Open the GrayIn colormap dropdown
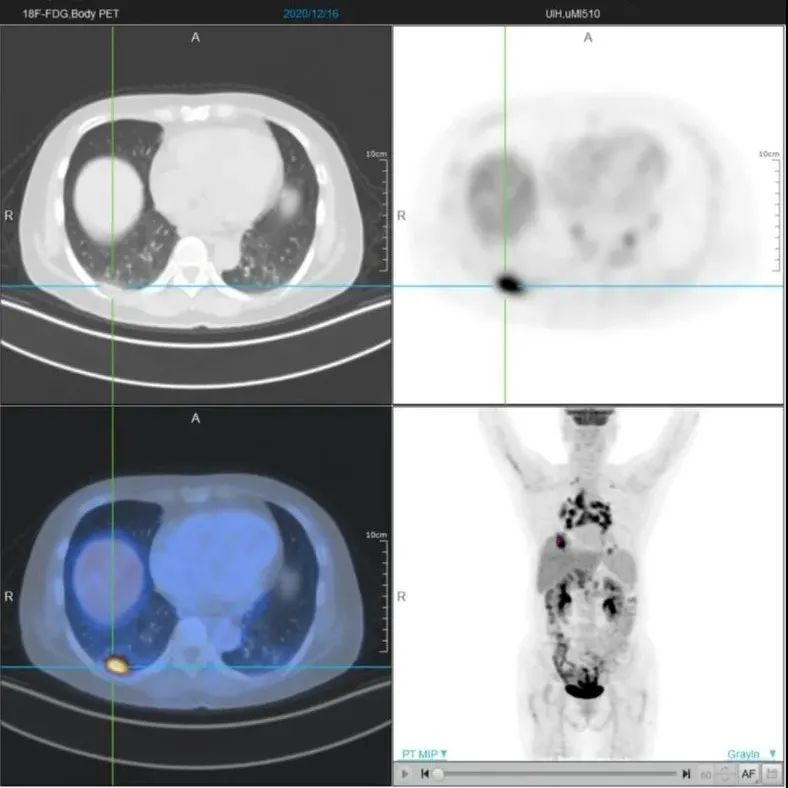The image size is (788, 788). (x=751, y=754)
